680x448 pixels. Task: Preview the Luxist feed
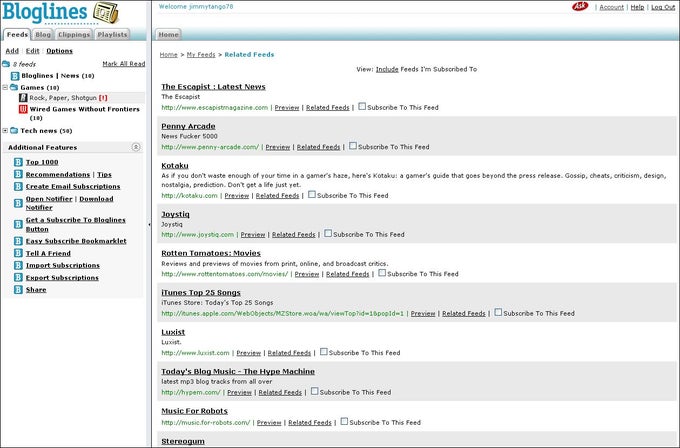[248, 353]
